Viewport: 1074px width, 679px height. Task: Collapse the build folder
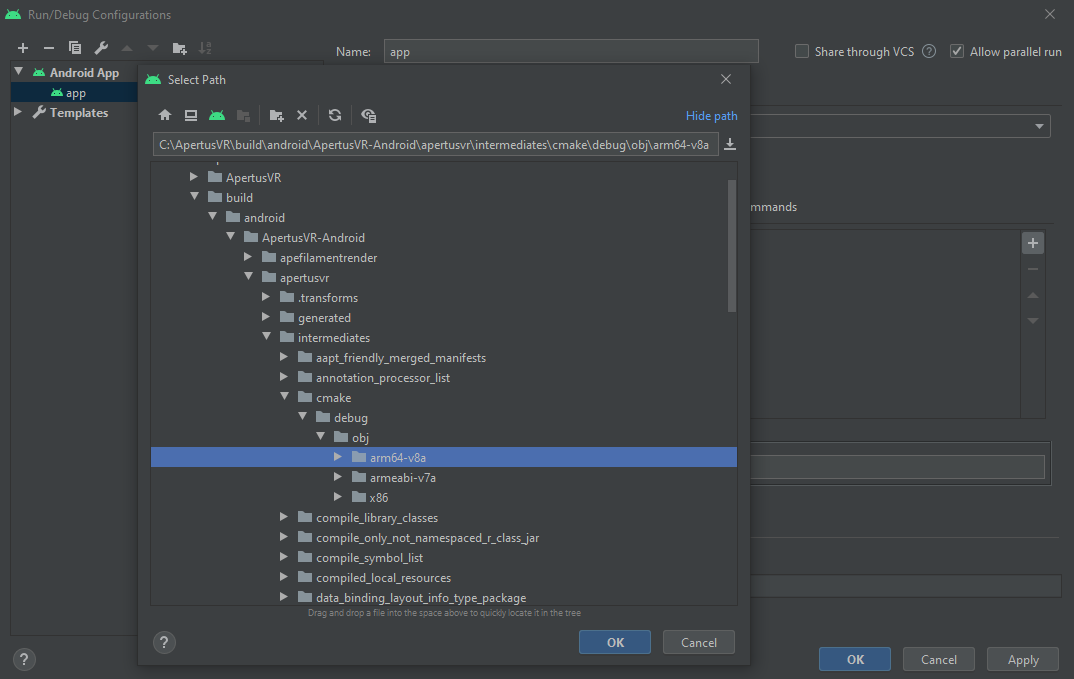coord(195,197)
